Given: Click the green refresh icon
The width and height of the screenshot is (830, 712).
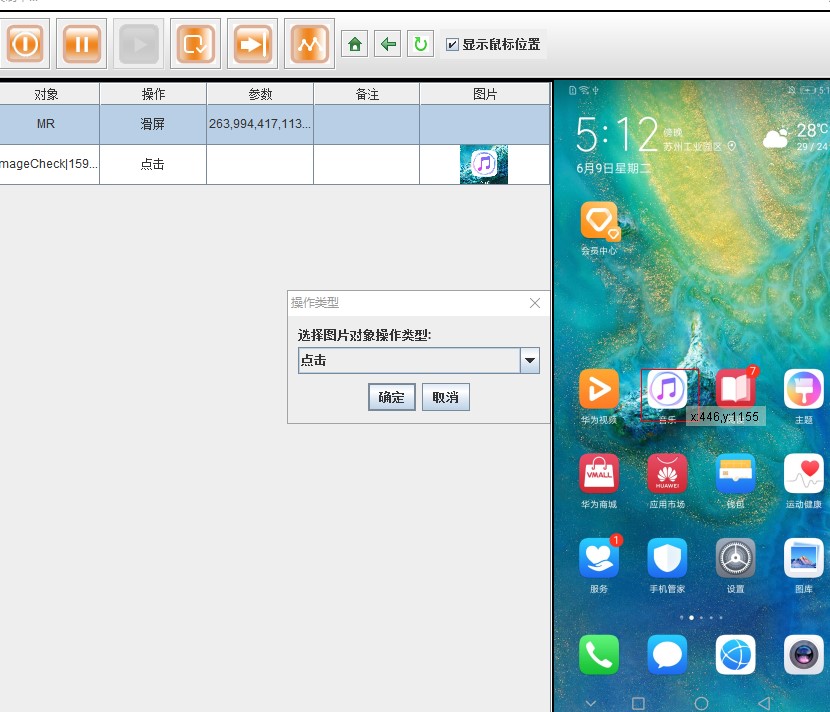Looking at the screenshot, I should [x=420, y=44].
